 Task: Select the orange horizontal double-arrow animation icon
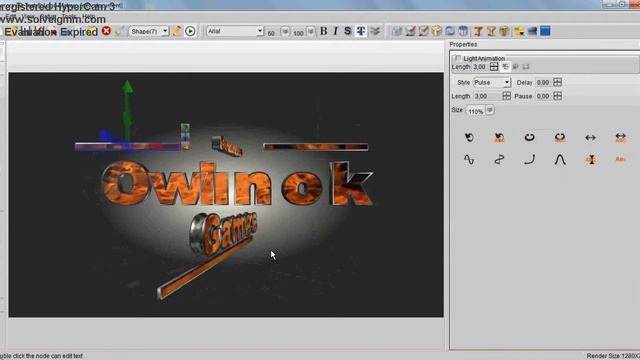coord(620,138)
